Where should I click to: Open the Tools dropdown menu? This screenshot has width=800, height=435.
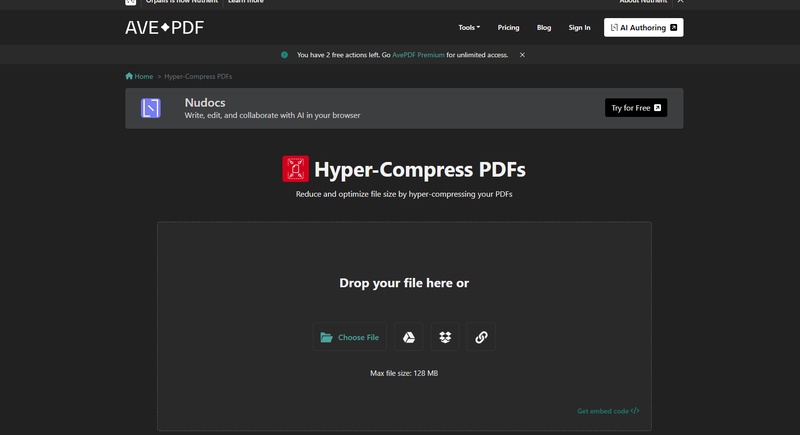pos(469,28)
